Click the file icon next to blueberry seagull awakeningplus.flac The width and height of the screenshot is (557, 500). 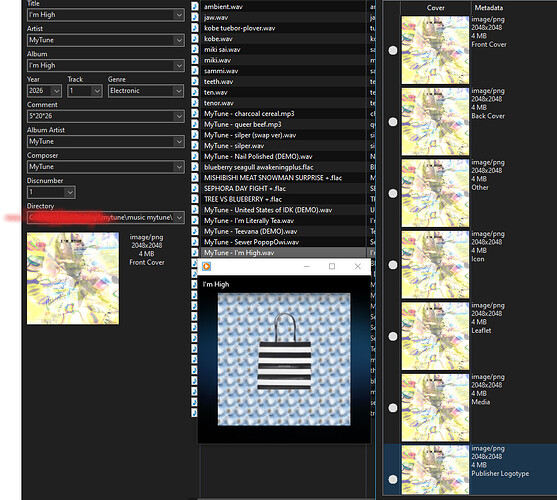click(x=195, y=167)
